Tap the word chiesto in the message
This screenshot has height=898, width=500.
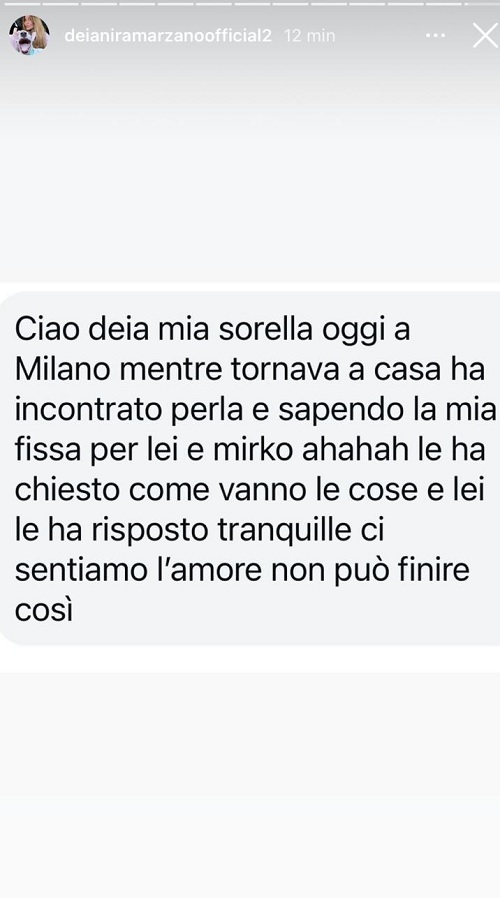(66, 491)
